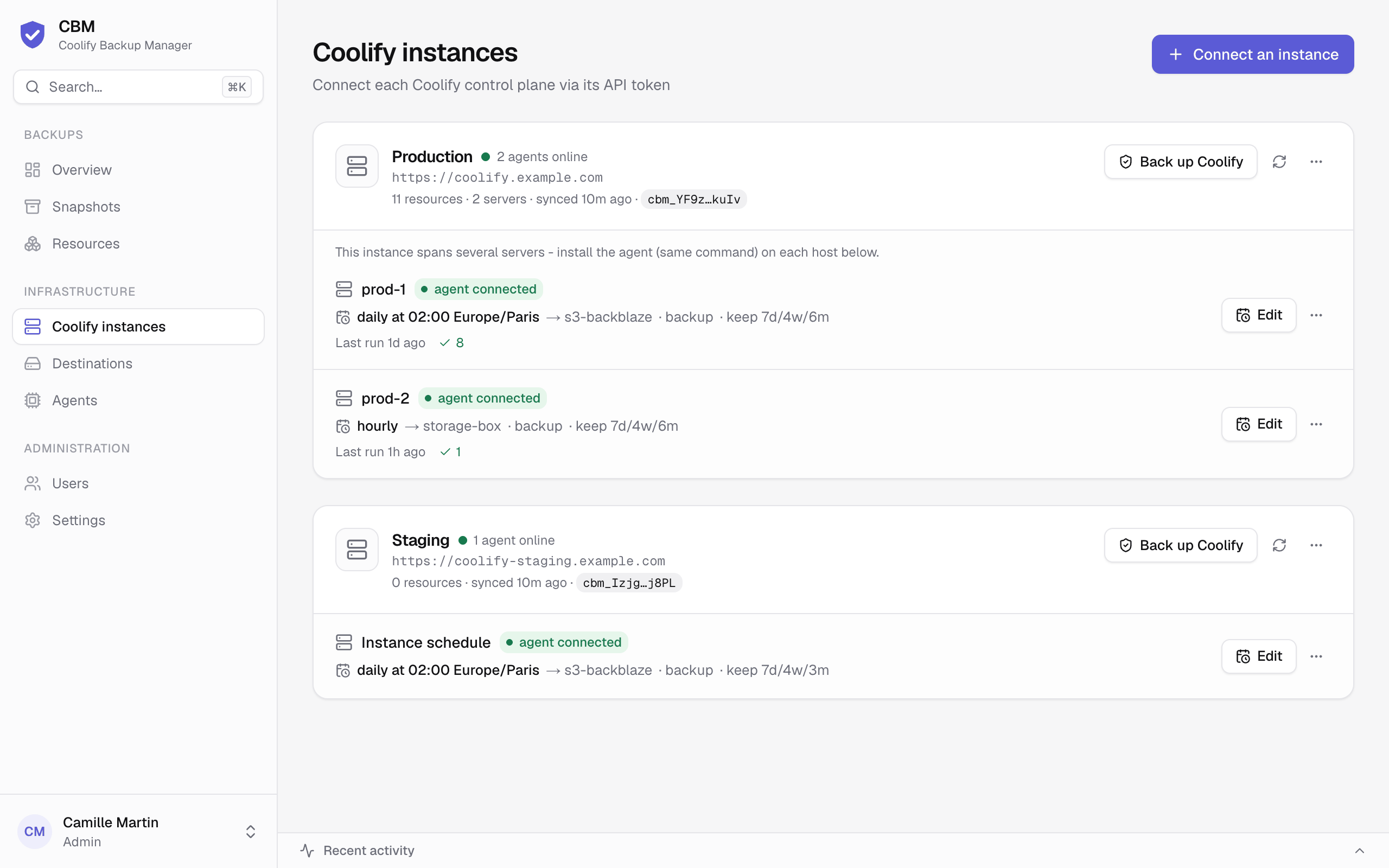The height and width of the screenshot is (868, 1389).
Task: Click https://coolify-staging.example.com URL
Action: pos(528,561)
